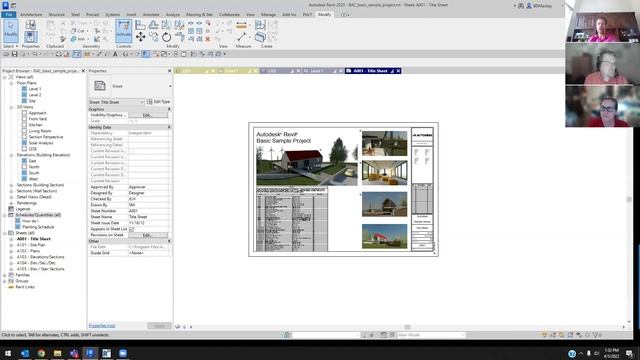Select the Offset tool in Modify panel

click(153, 25)
